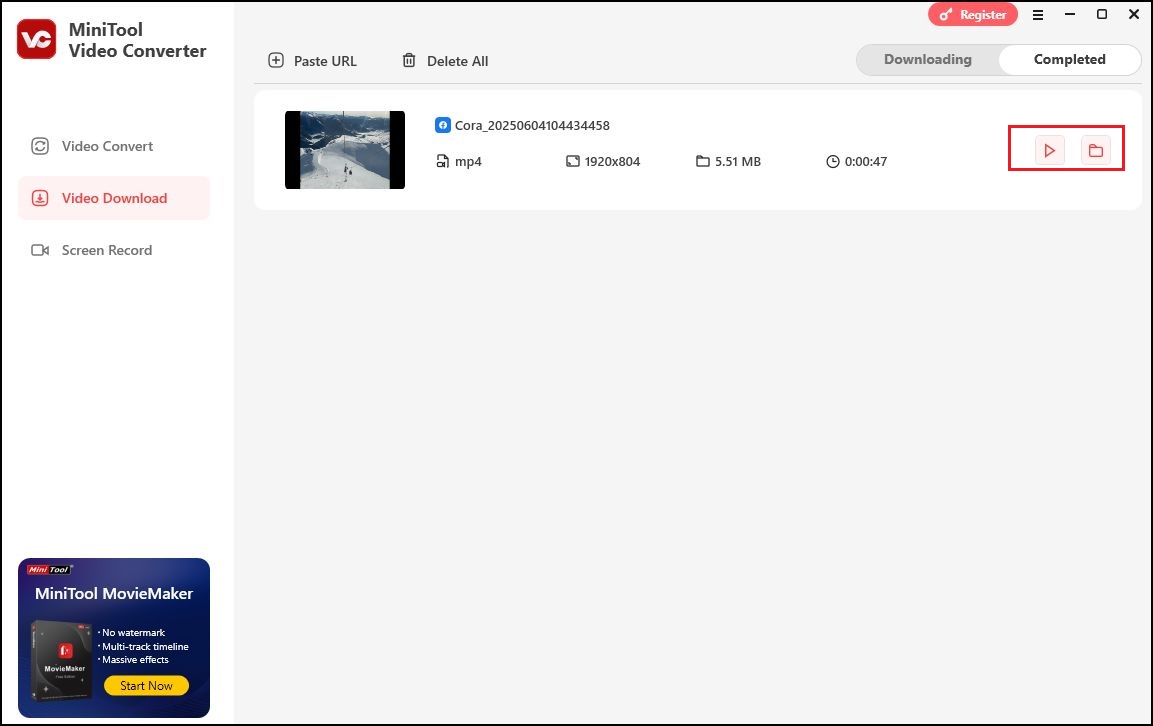
Task: Play the downloaded Cora video
Action: pos(1049,151)
